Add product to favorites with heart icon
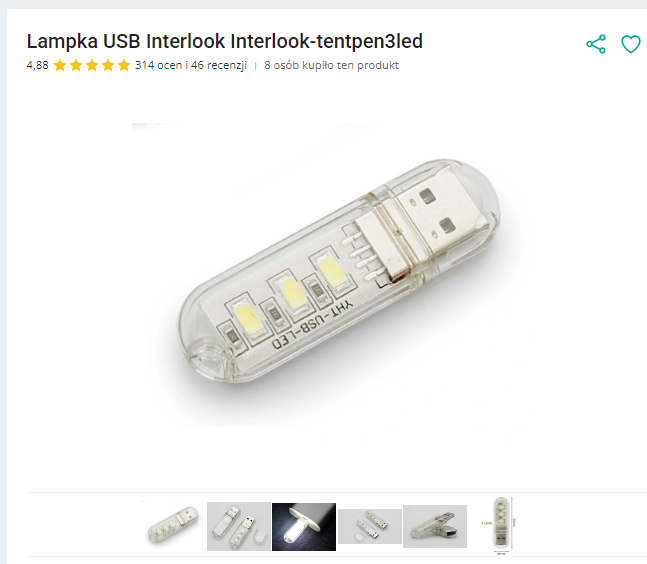This screenshot has height=564, width=647. click(630, 44)
